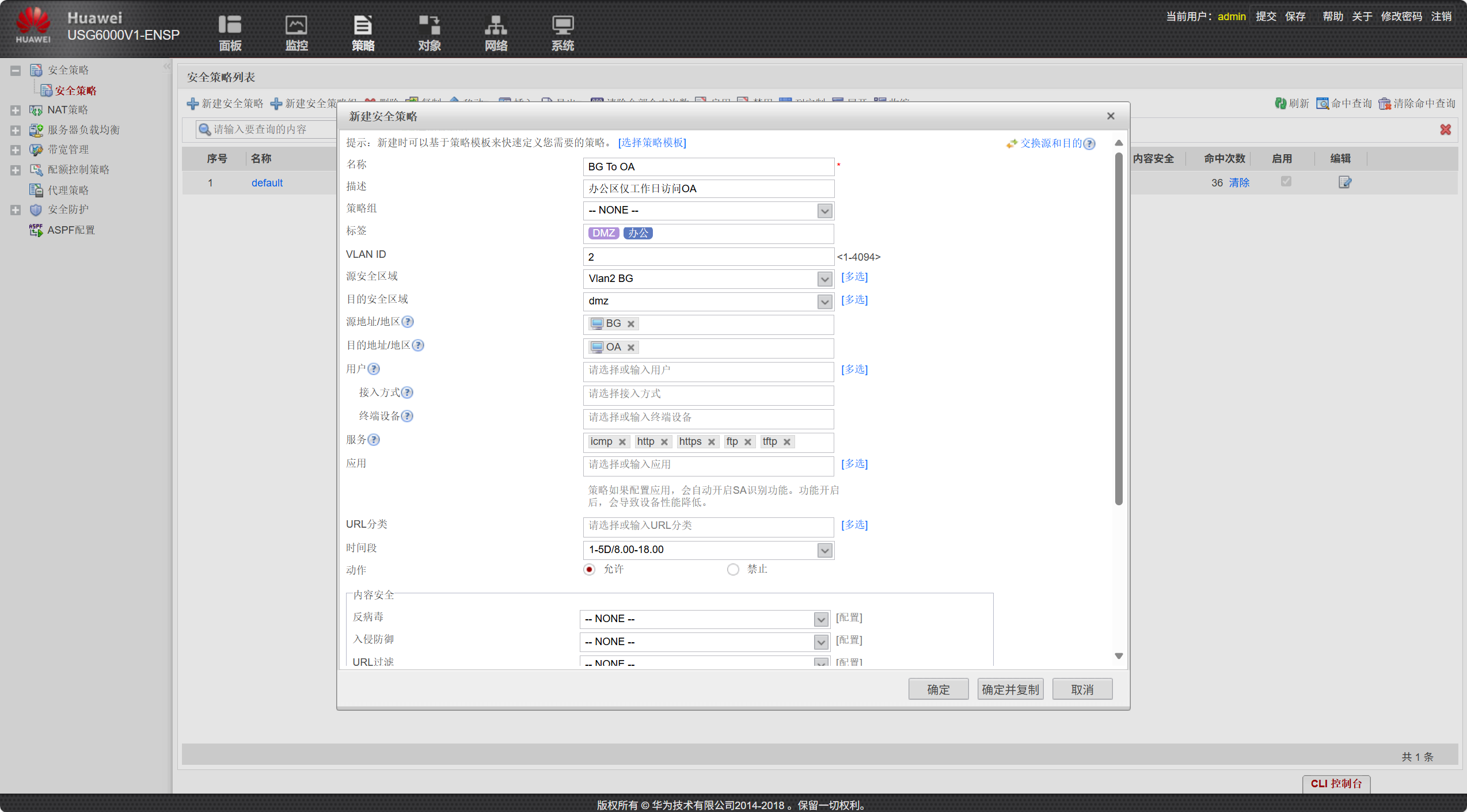
Task: Select the 允许 action radio button
Action: point(589,569)
